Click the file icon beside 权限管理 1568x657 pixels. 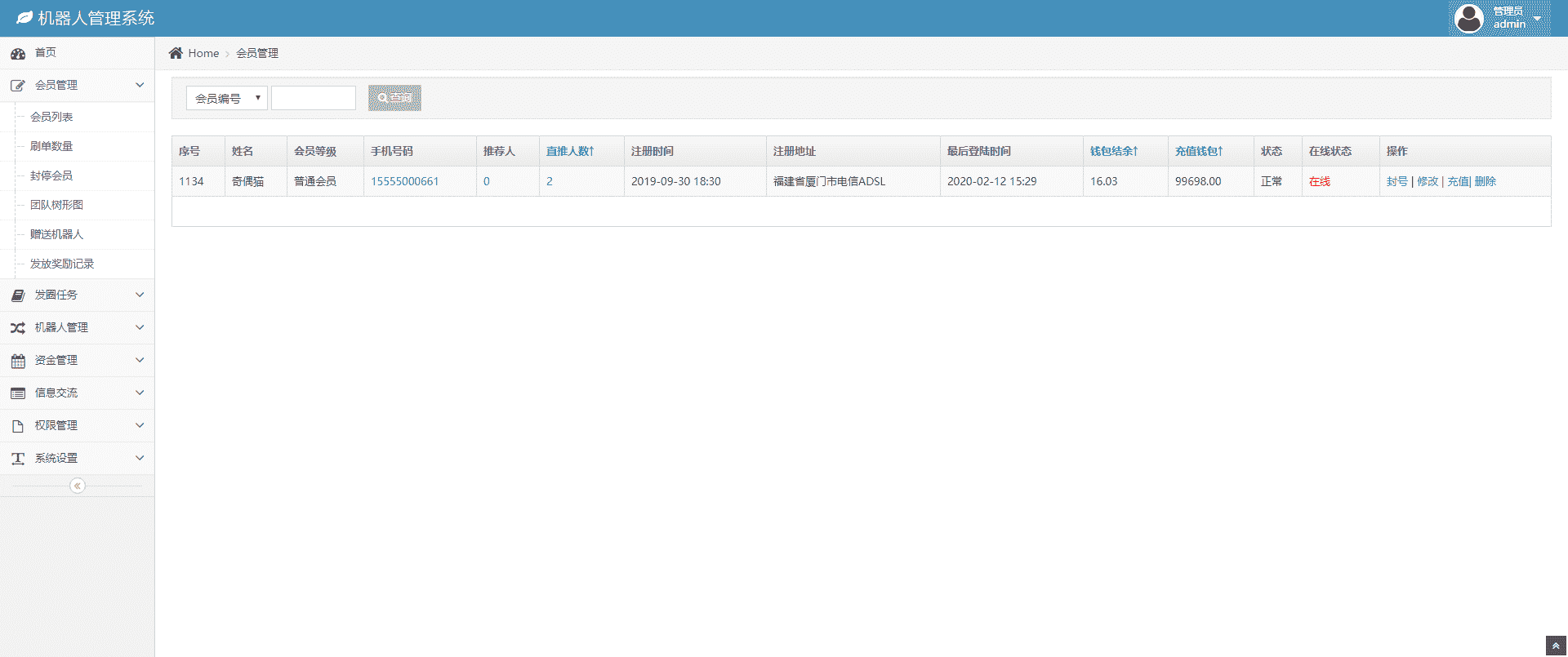18,426
